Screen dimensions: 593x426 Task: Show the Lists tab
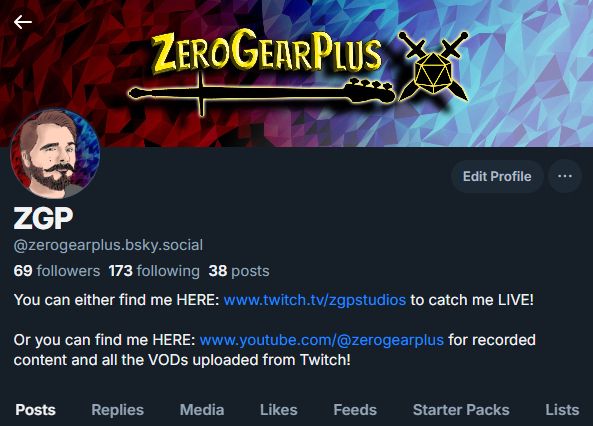click(562, 410)
